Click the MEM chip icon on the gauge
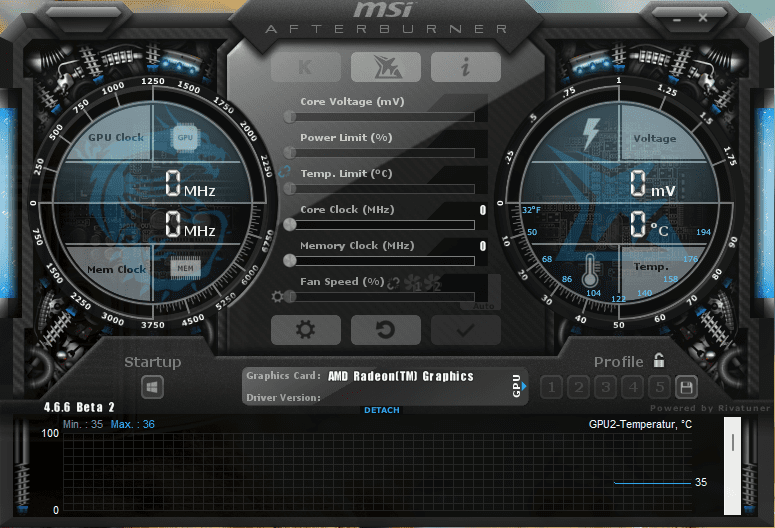The height and width of the screenshot is (528, 775). [x=185, y=268]
